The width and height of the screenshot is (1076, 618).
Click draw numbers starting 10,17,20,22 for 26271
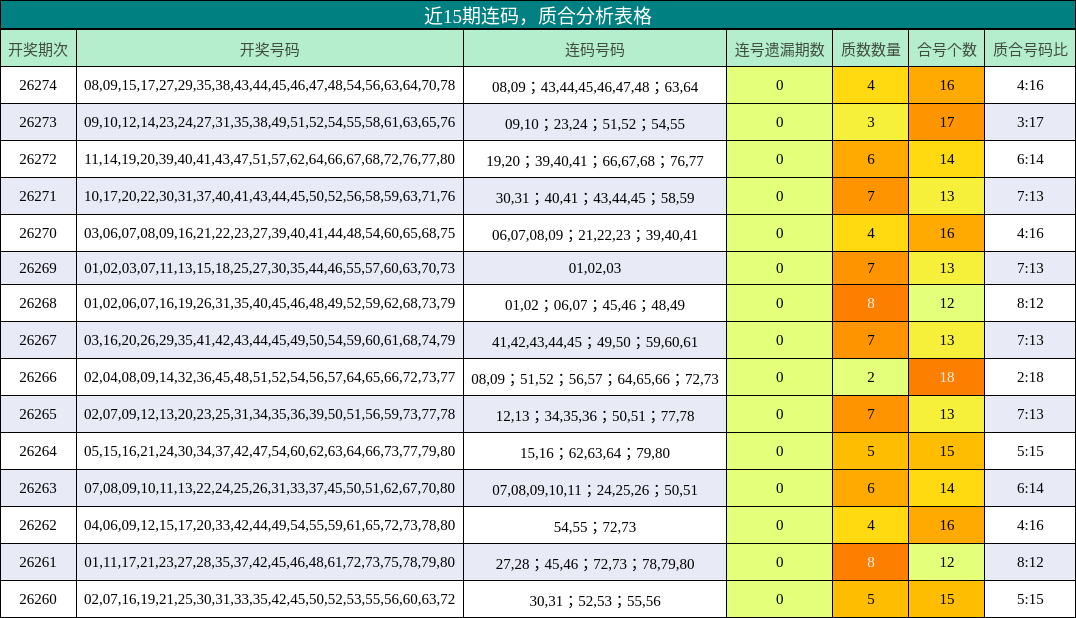point(270,196)
